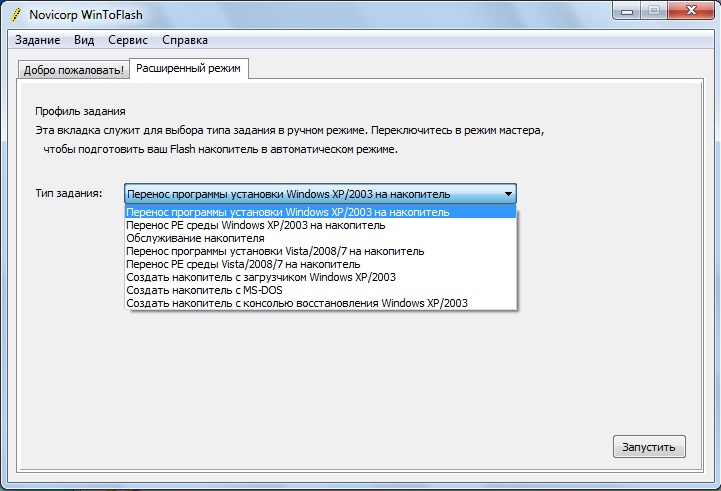Collapse the Тип задания combo box arrow

tap(508, 194)
